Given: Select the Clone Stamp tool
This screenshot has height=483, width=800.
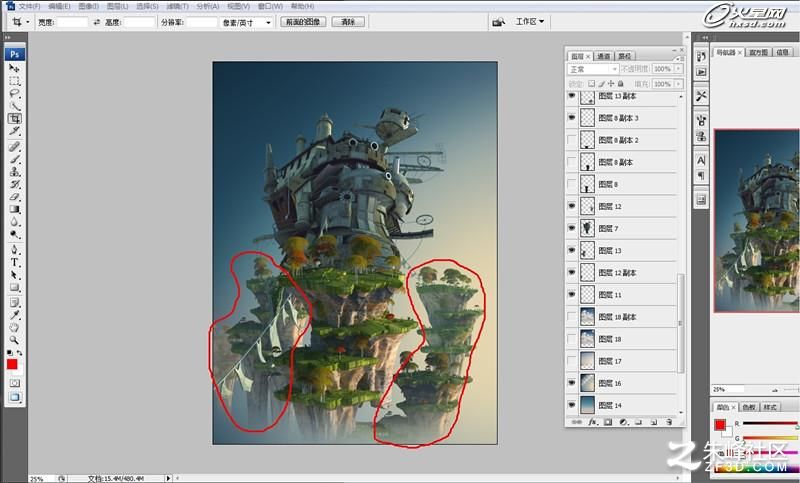Looking at the screenshot, I should (x=14, y=172).
